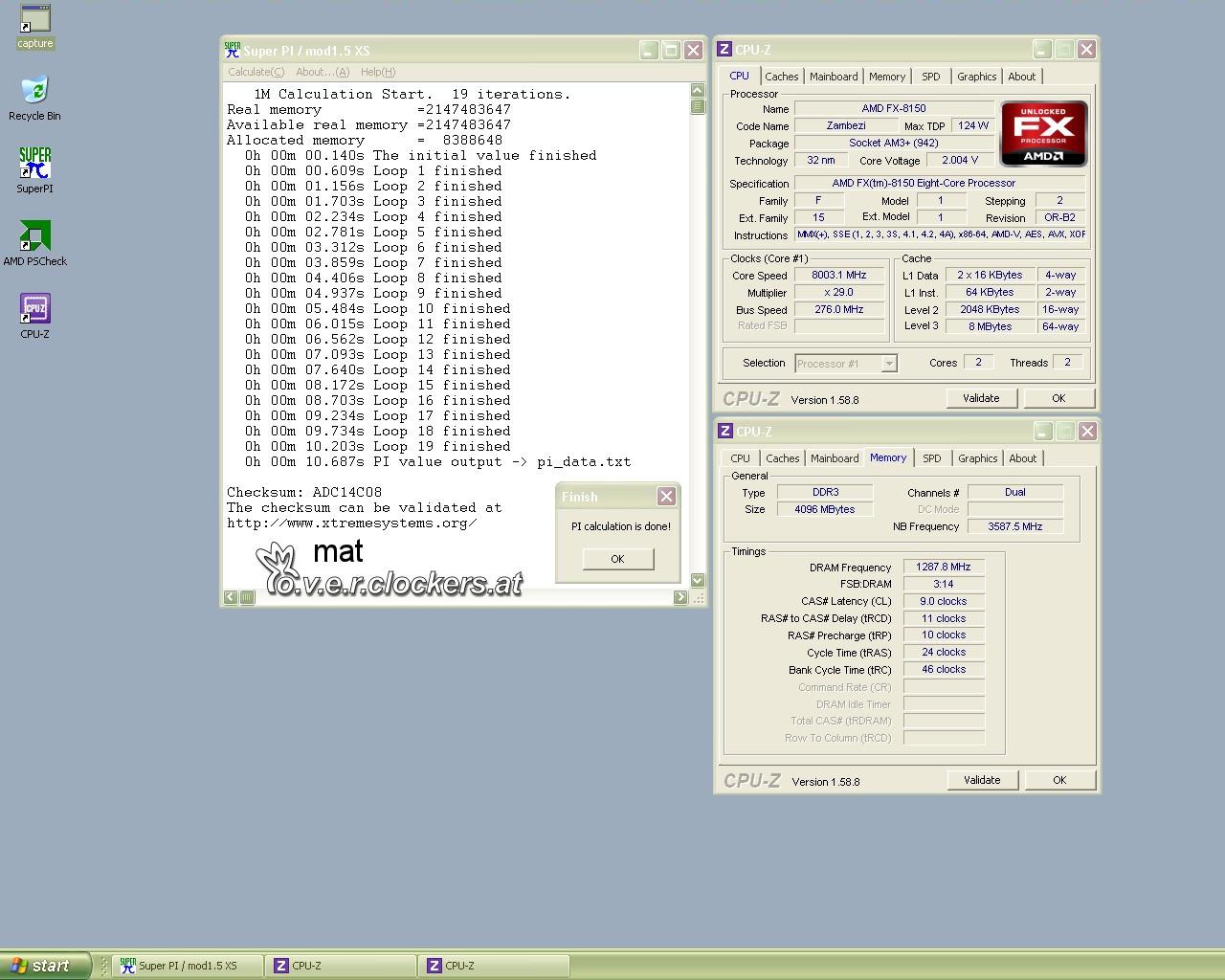Image resolution: width=1225 pixels, height=980 pixels.
Task: Click the NB Frequency 3587.5 MHz value
Action: pyautogui.click(x=1015, y=526)
